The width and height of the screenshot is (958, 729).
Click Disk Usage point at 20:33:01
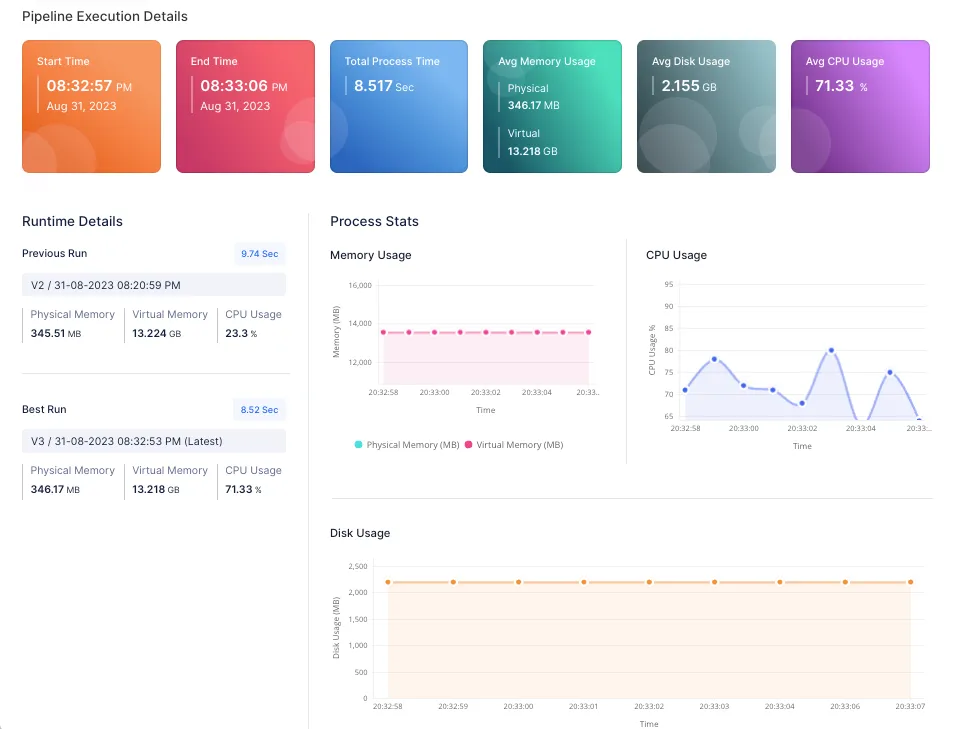(x=583, y=582)
